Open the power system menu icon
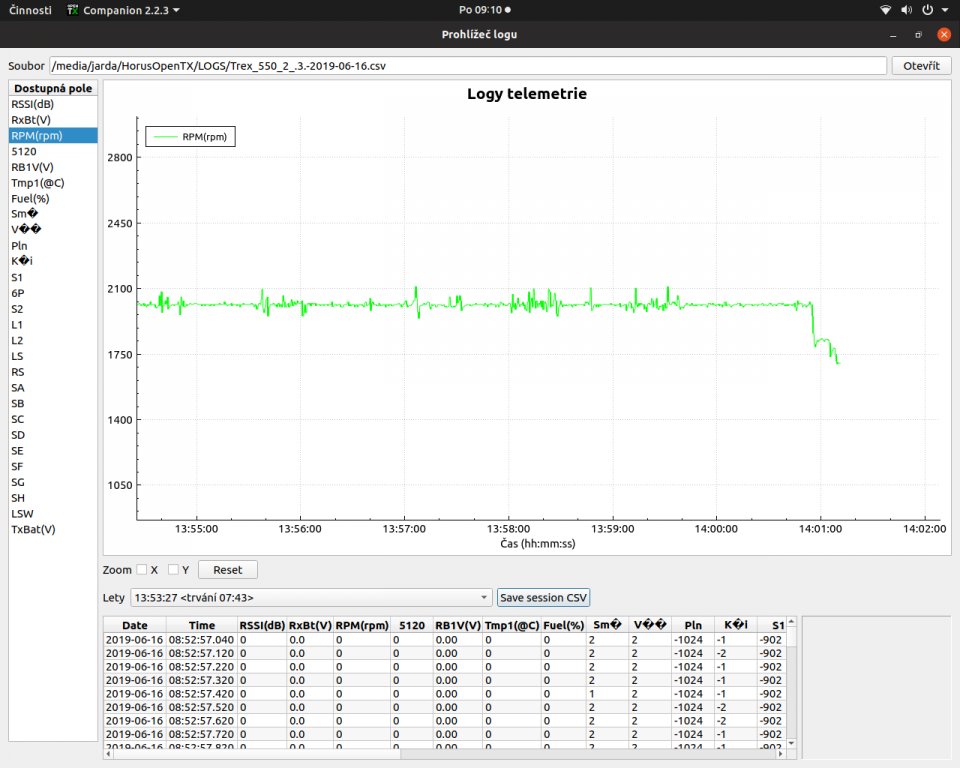The height and width of the screenshot is (768, 960). 928,10
